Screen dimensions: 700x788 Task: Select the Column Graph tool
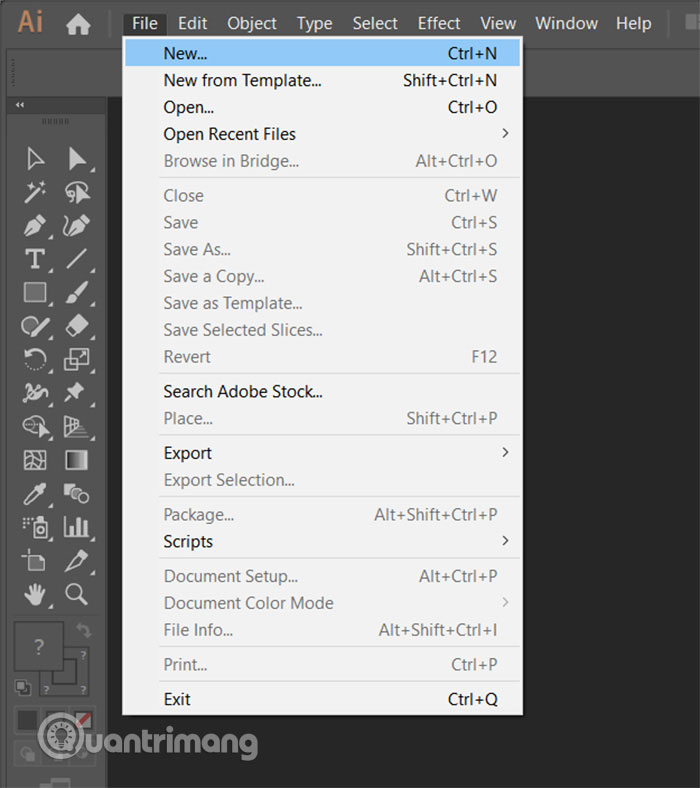[x=76, y=527]
